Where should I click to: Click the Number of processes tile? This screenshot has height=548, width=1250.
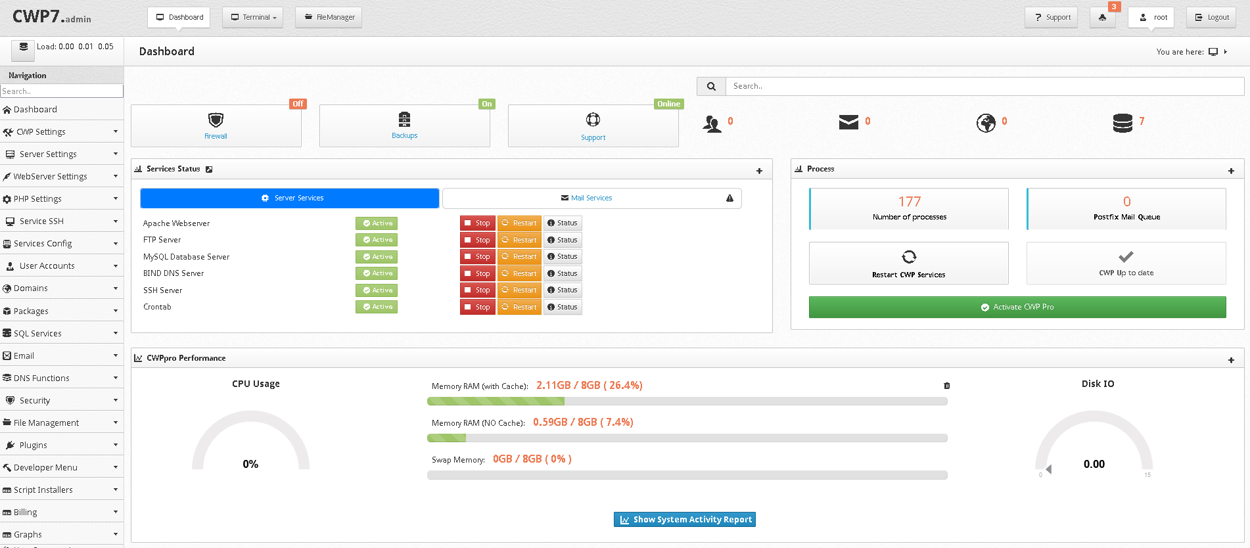pos(909,208)
